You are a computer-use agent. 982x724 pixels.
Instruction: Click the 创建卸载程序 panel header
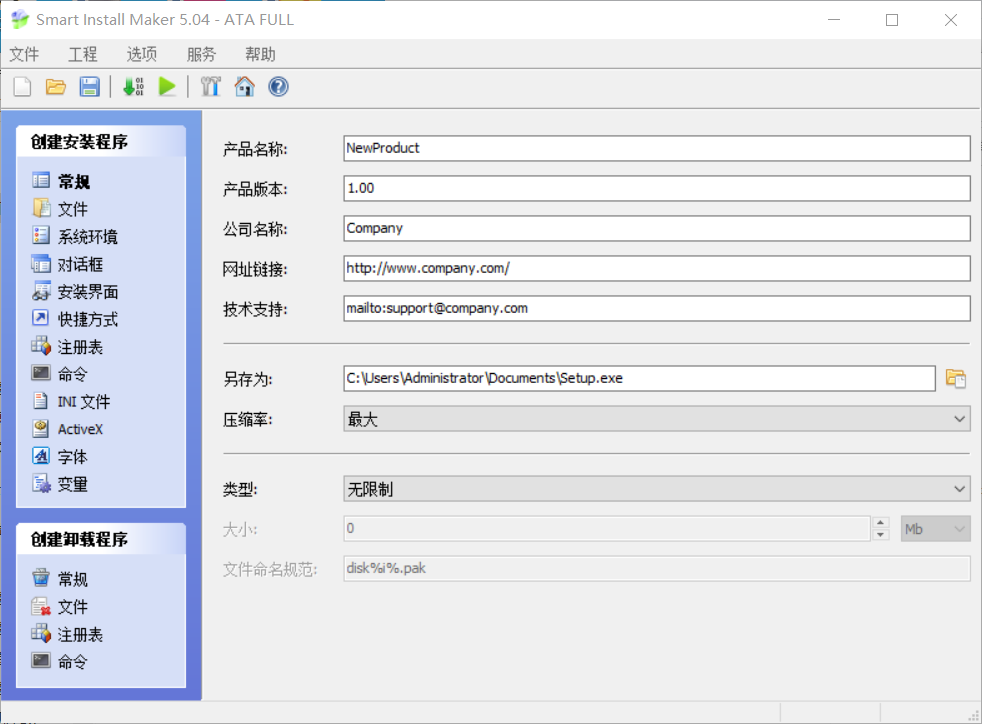coord(101,539)
